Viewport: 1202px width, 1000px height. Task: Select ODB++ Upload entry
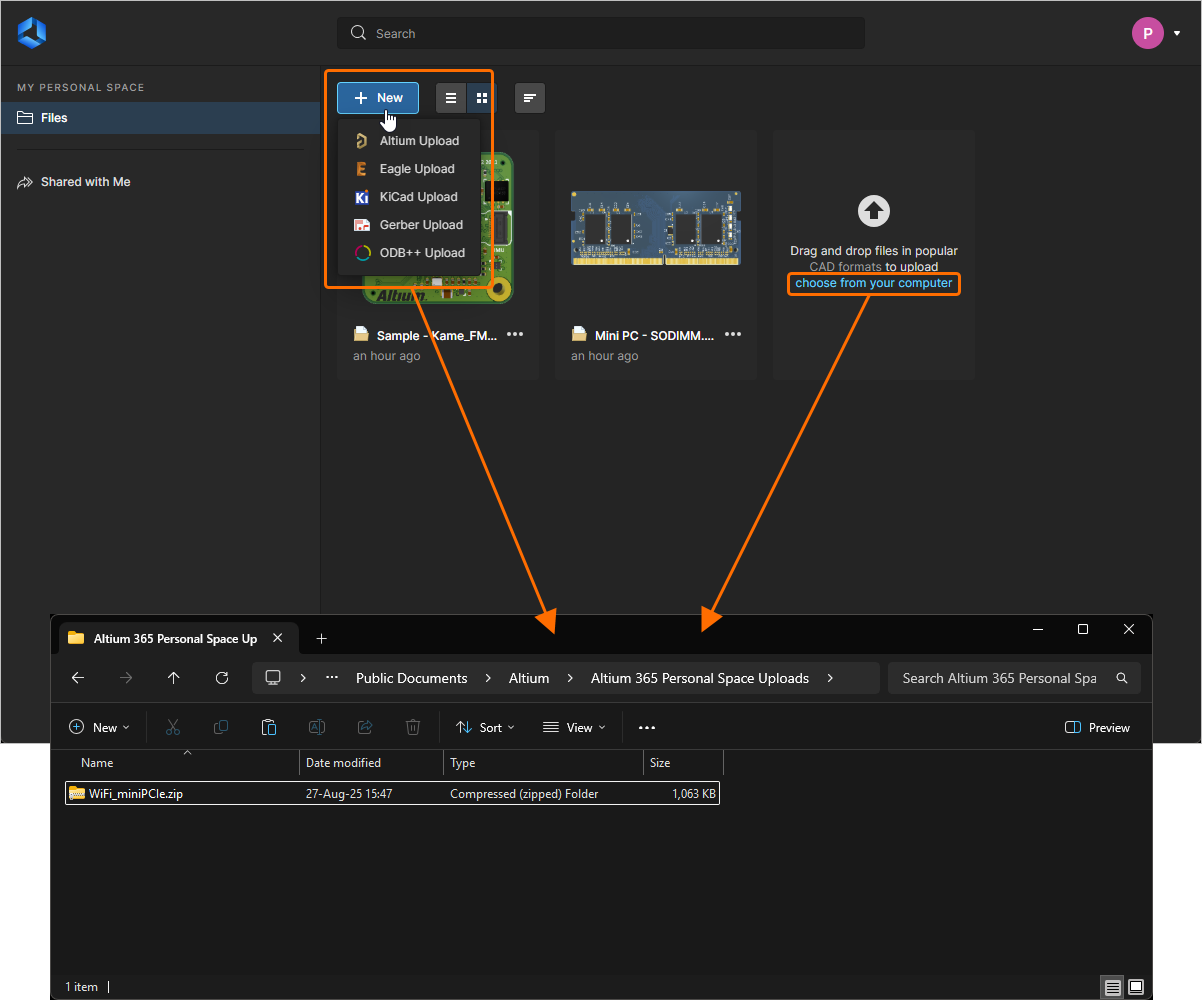click(421, 253)
